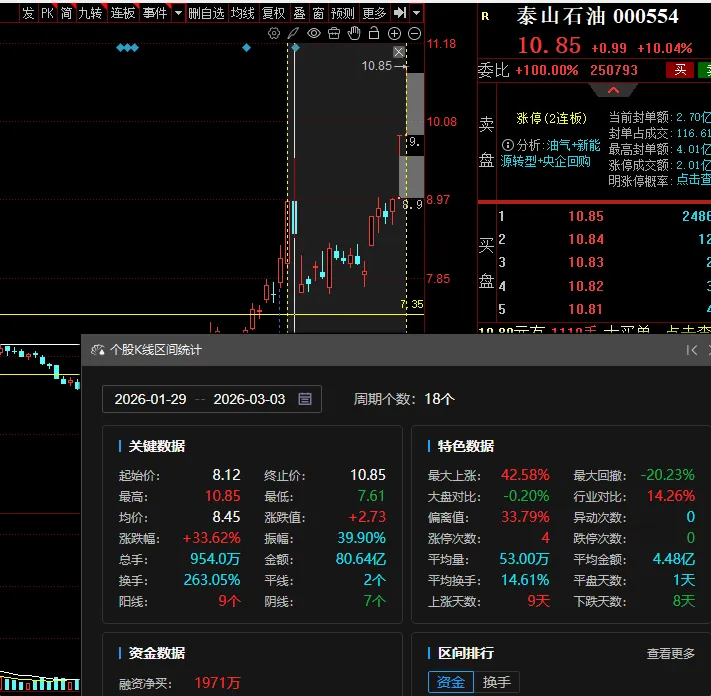Viewport: 711px width, 696px height.
Task: Edit the start date 2026-01-29
Action: (150, 399)
